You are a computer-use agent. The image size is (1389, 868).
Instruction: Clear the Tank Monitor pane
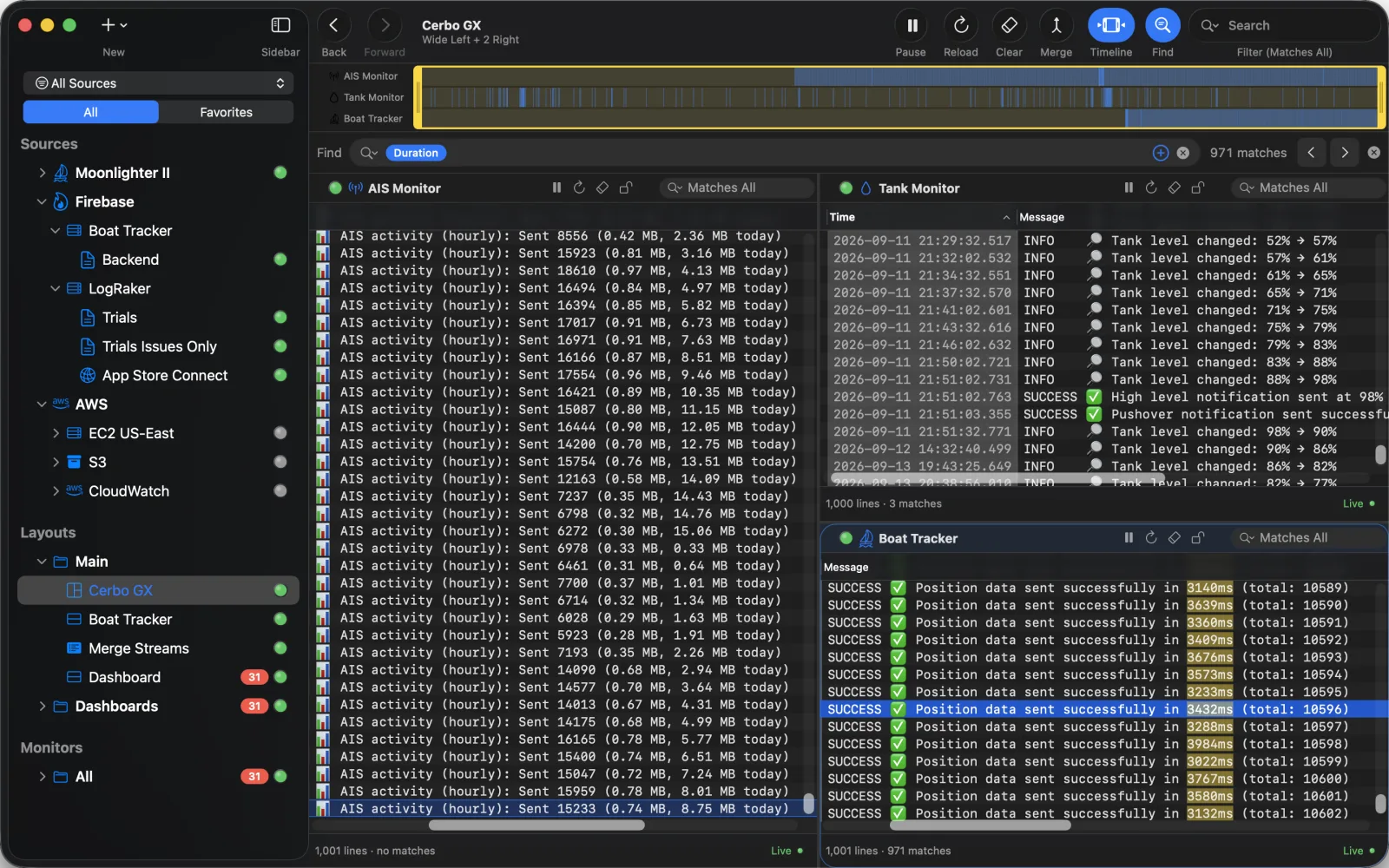click(1175, 187)
